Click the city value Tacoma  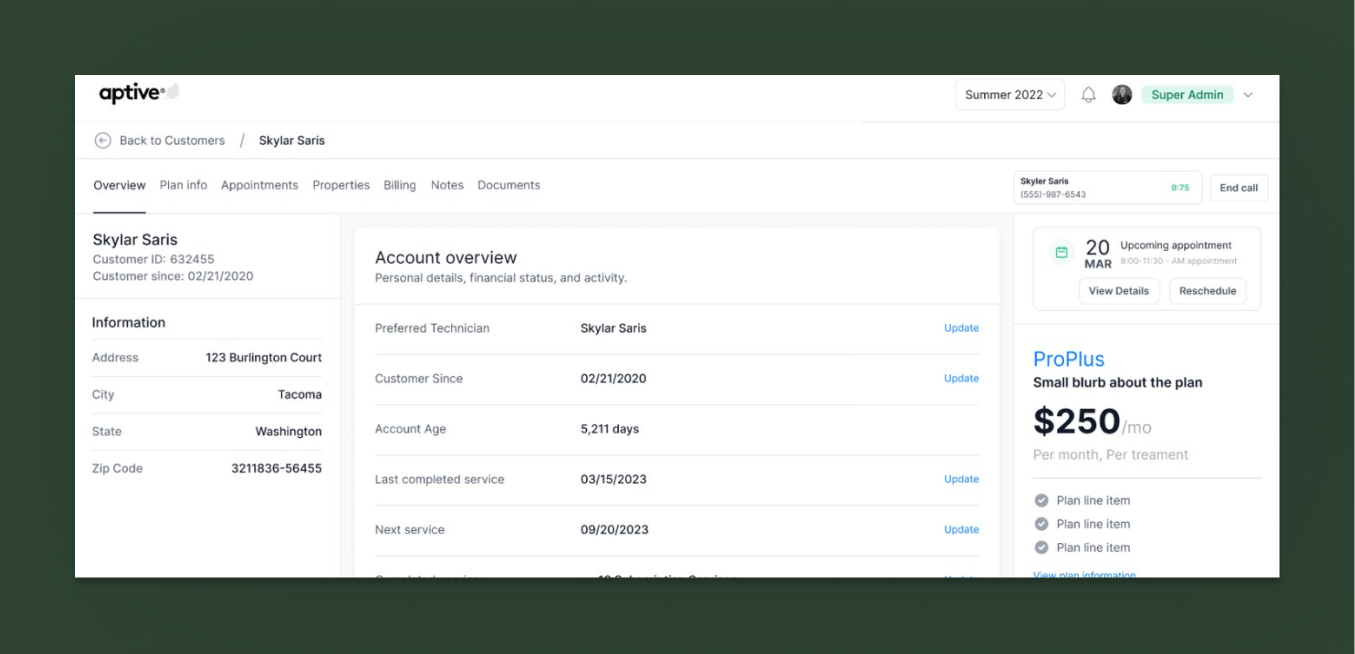(300, 394)
